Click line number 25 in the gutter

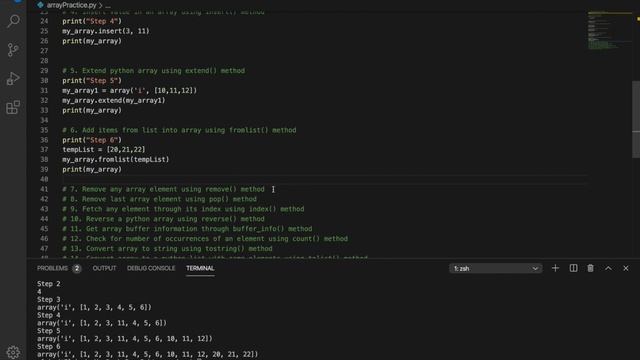pyautogui.click(x=44, y=31)
